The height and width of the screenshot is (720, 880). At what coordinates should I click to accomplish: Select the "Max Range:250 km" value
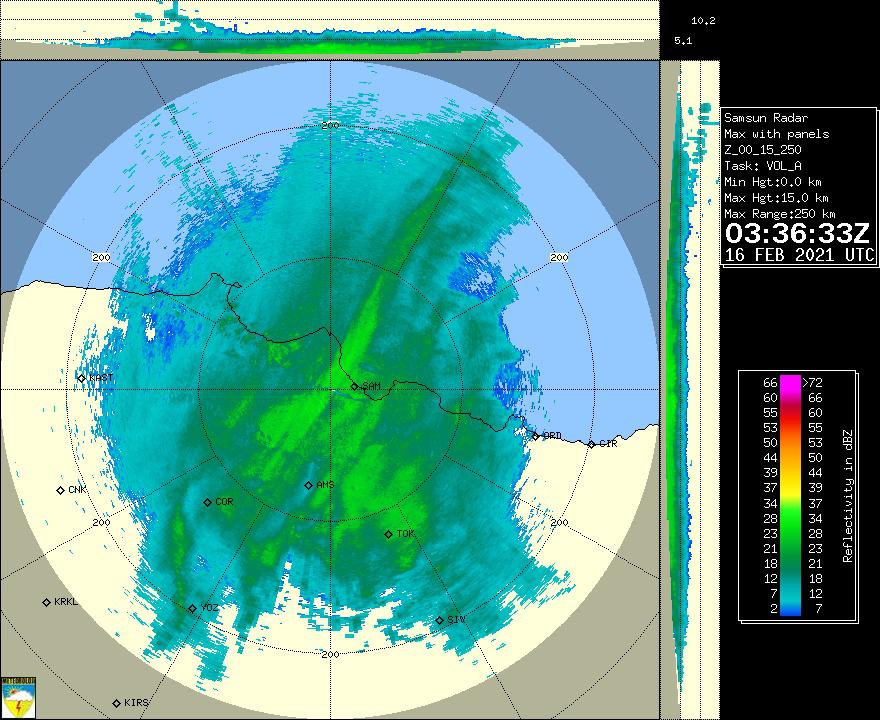coord(780,214)
